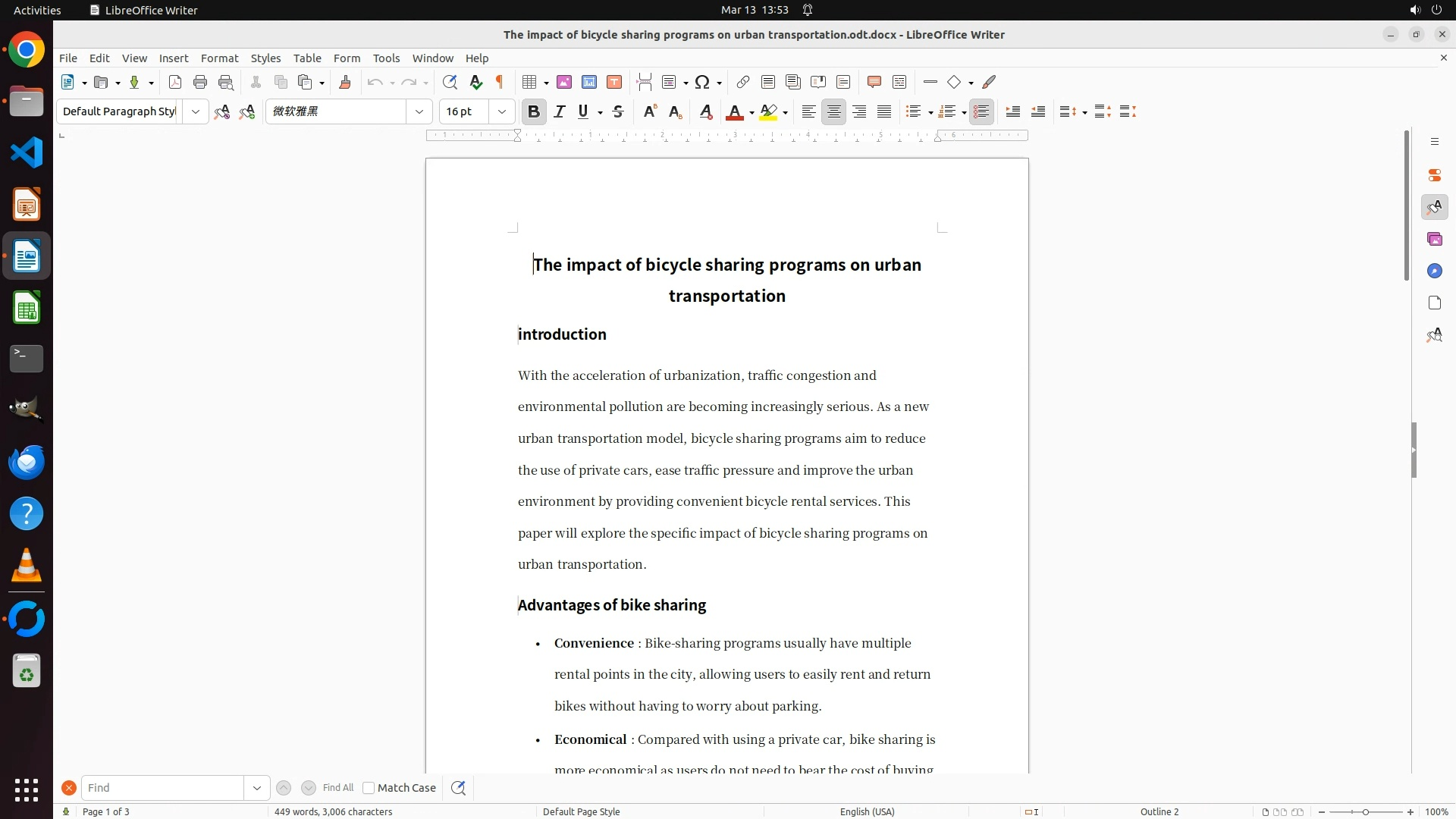The height and width of the screenshot is (819, 1456).
Task: Expand the font size dropdown
Action: (x=502, y=112)
